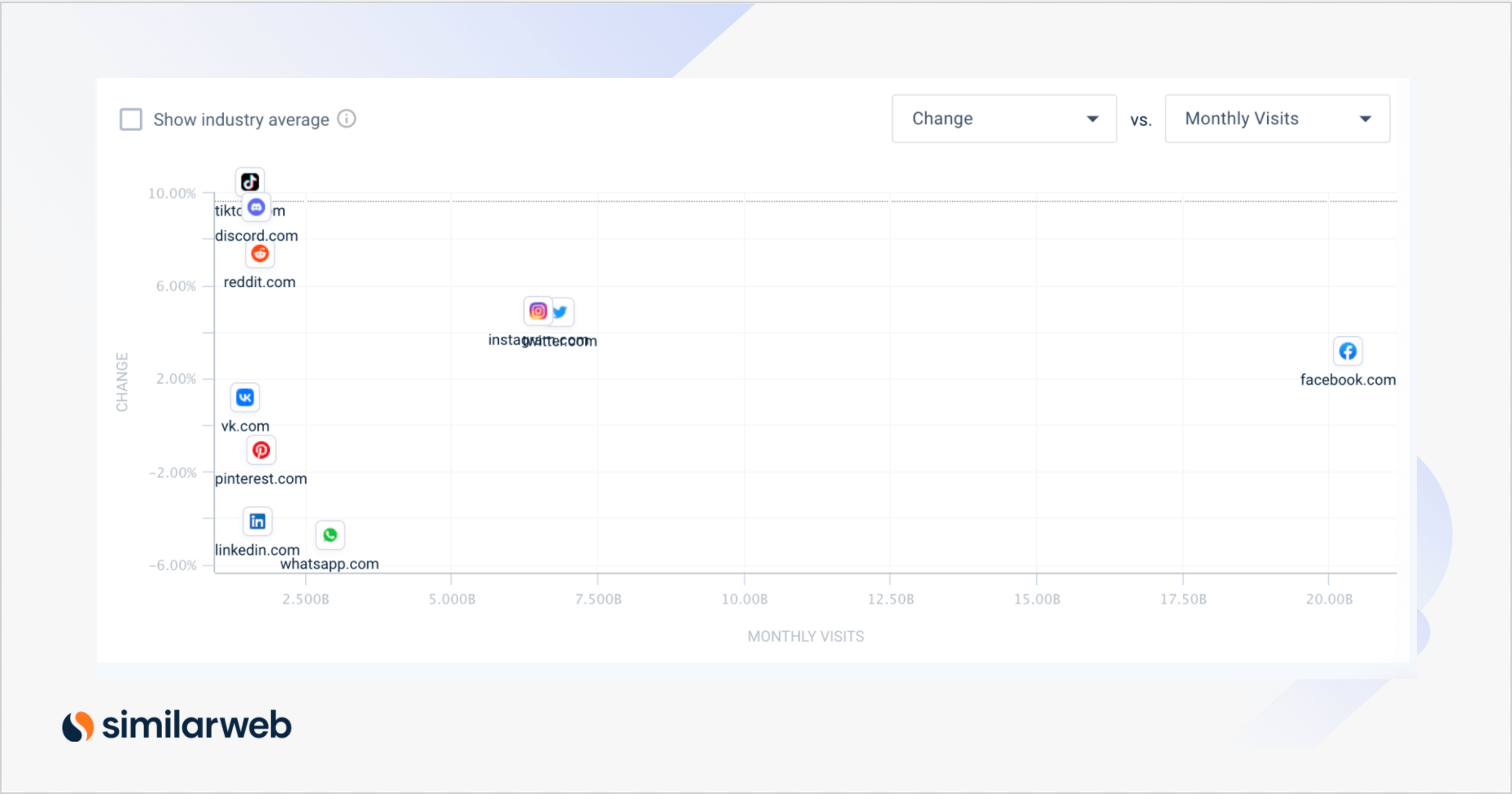Click the vk.com label
Viewport: 1512px width, 794px height.
[x=245, y=426]
